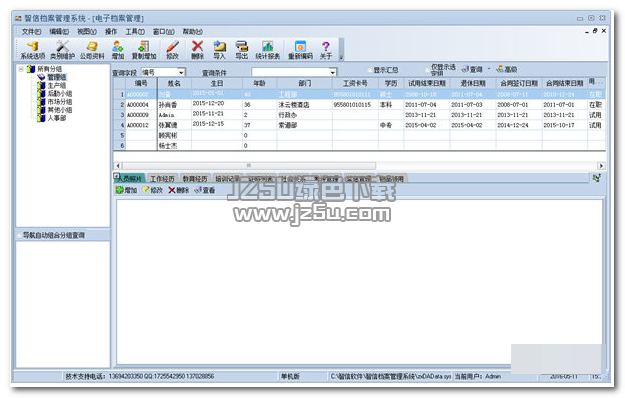Image resolution: width=625 pixels, height=398 pixels.
Task: Open small dropdown arrow next to 查询
Action: click(x=489, y=69)
